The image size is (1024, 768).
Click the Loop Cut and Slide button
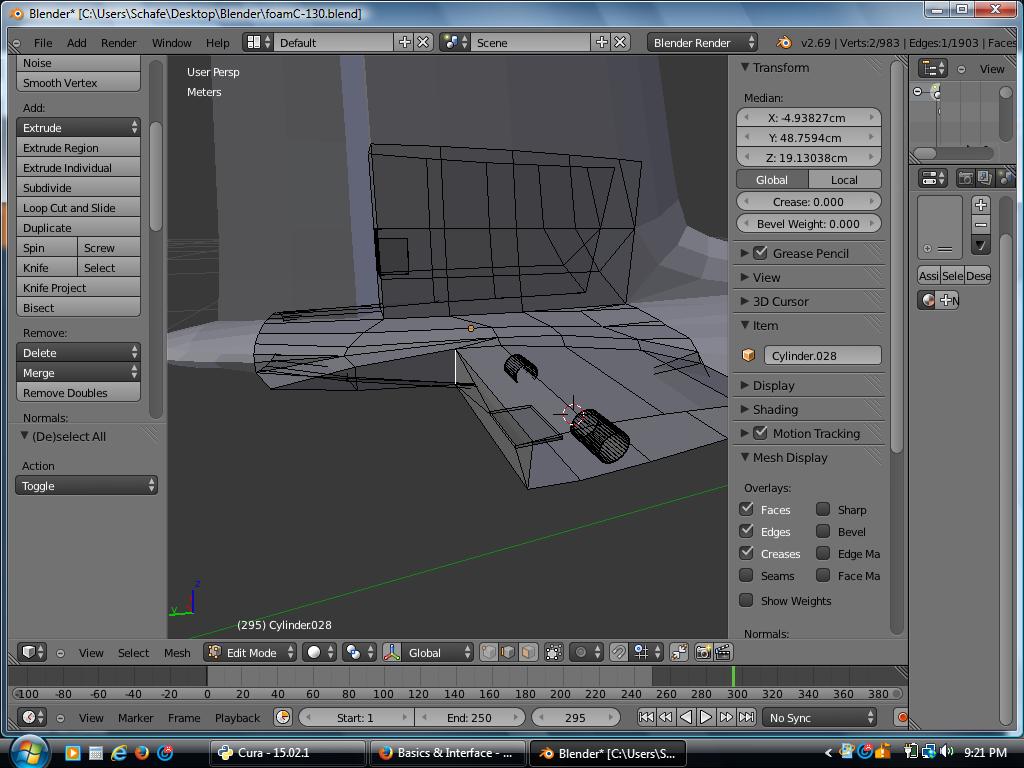(x=78, y=208)
